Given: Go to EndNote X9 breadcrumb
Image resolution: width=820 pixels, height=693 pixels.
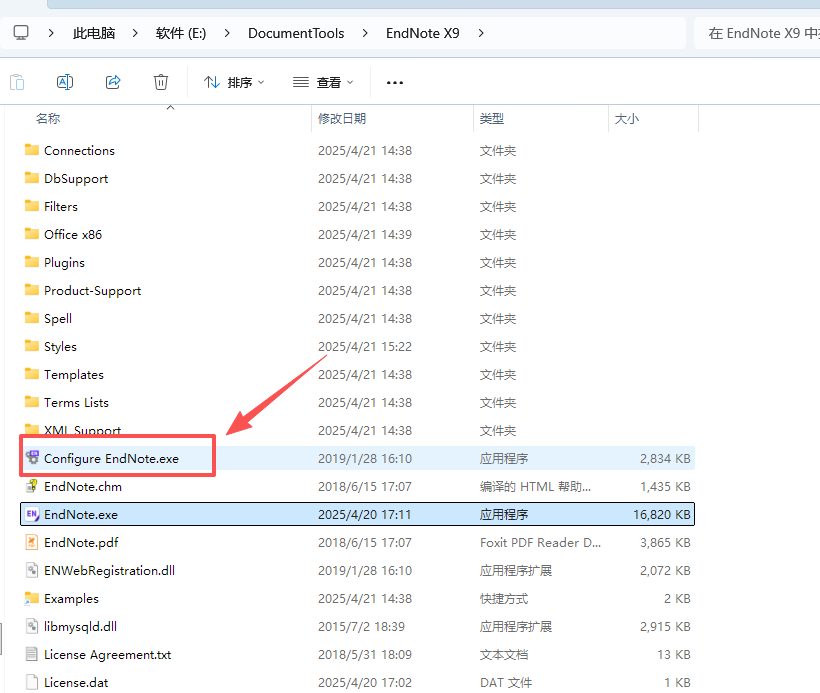Looking at the screenshot, I should tap(423, 33).
